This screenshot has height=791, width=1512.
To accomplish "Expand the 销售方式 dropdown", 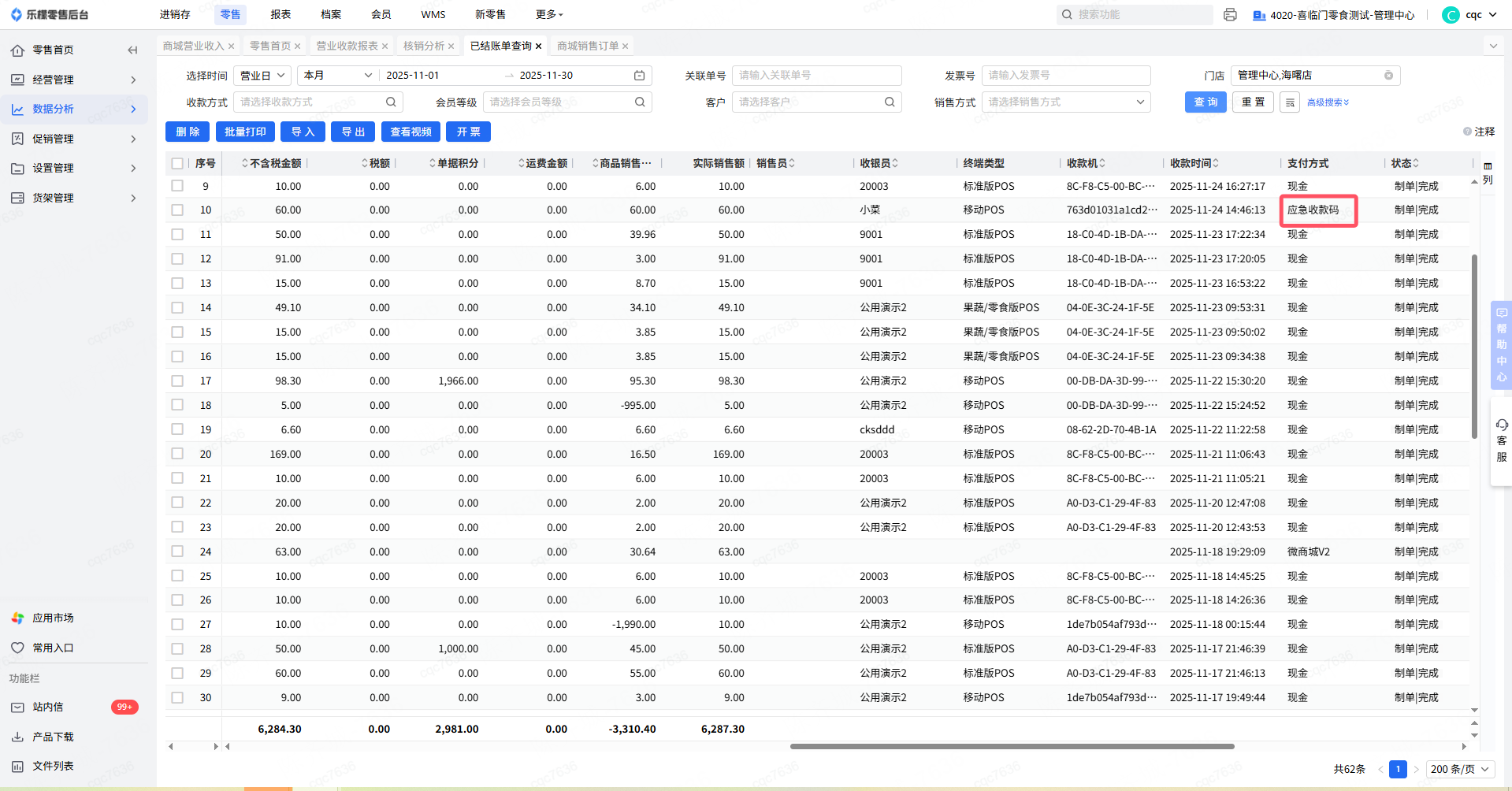I will [x=1065, y=102].
